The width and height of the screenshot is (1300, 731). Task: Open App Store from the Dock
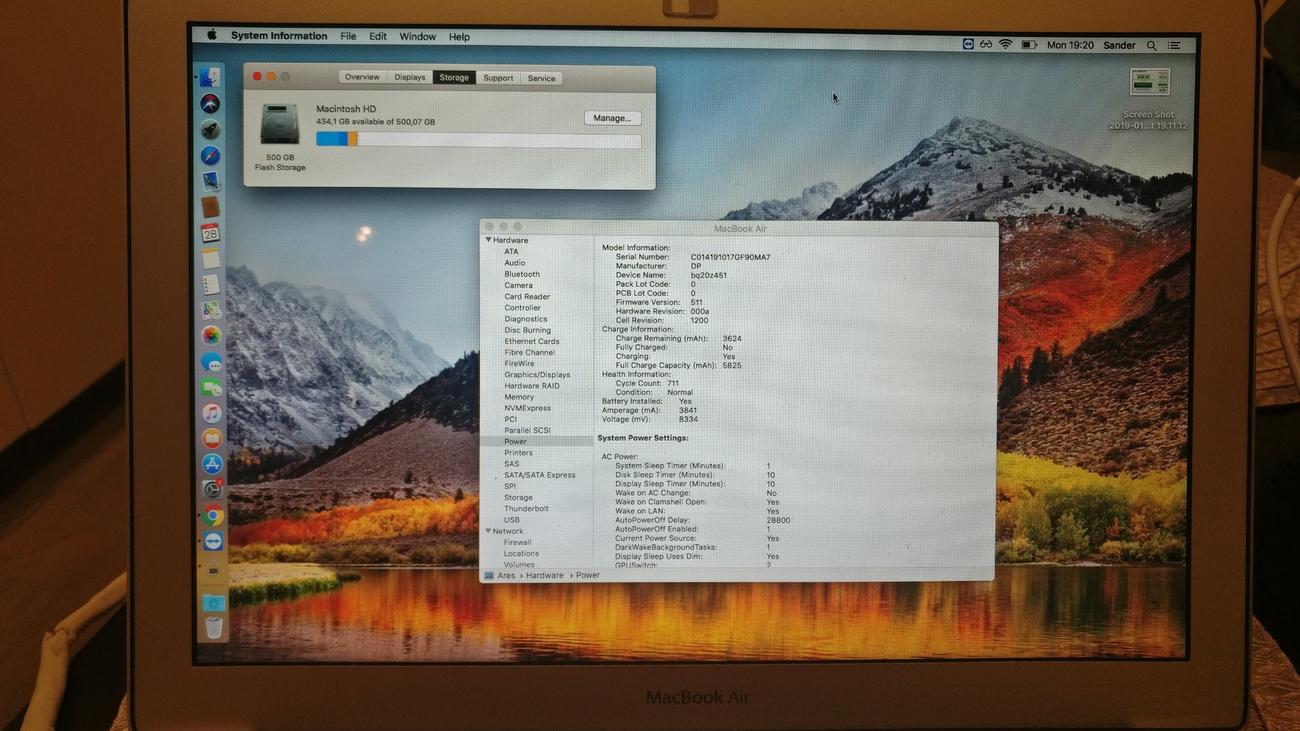tap(212, 464)
